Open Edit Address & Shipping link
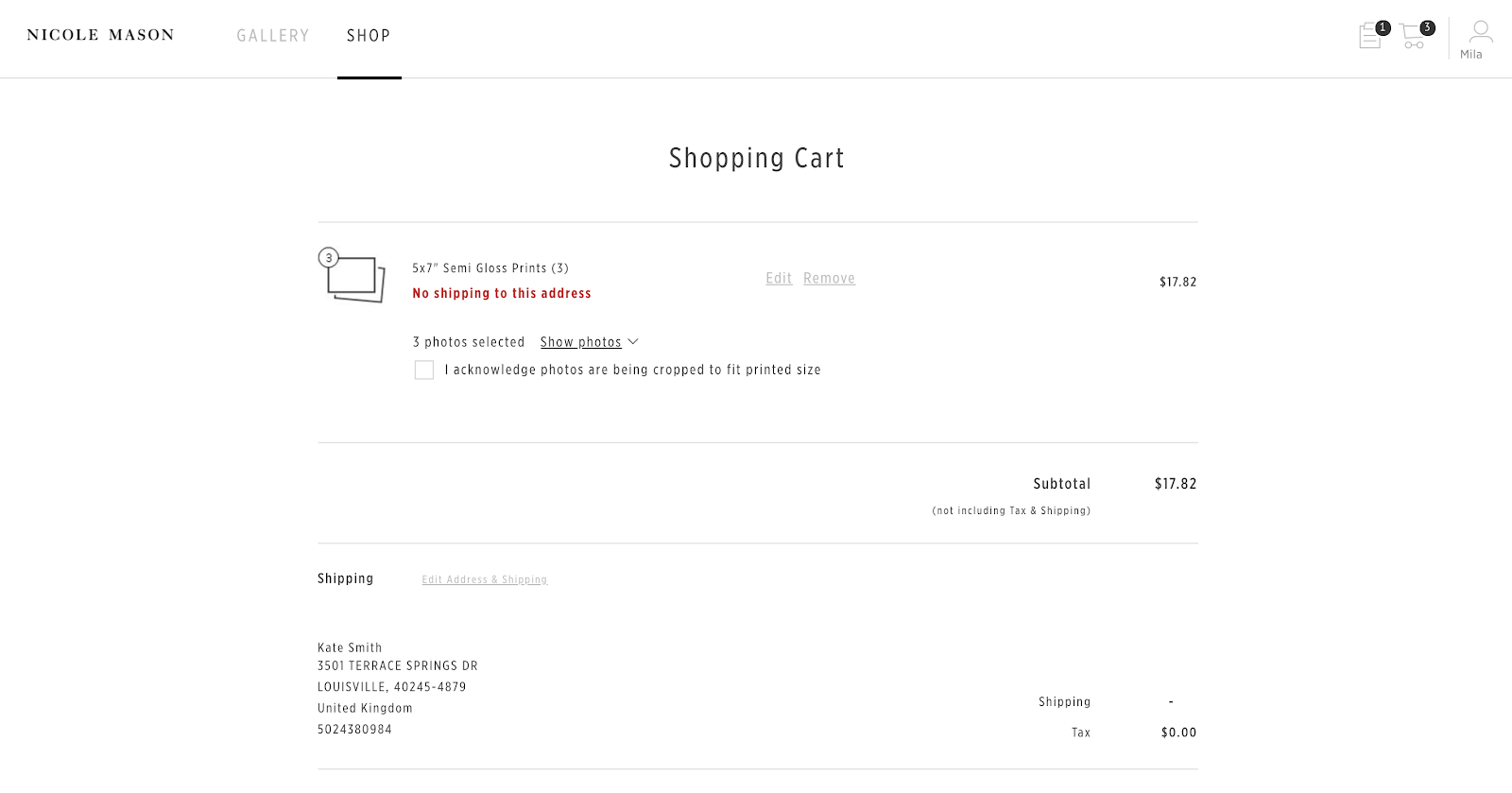 (x=485, y=579)
